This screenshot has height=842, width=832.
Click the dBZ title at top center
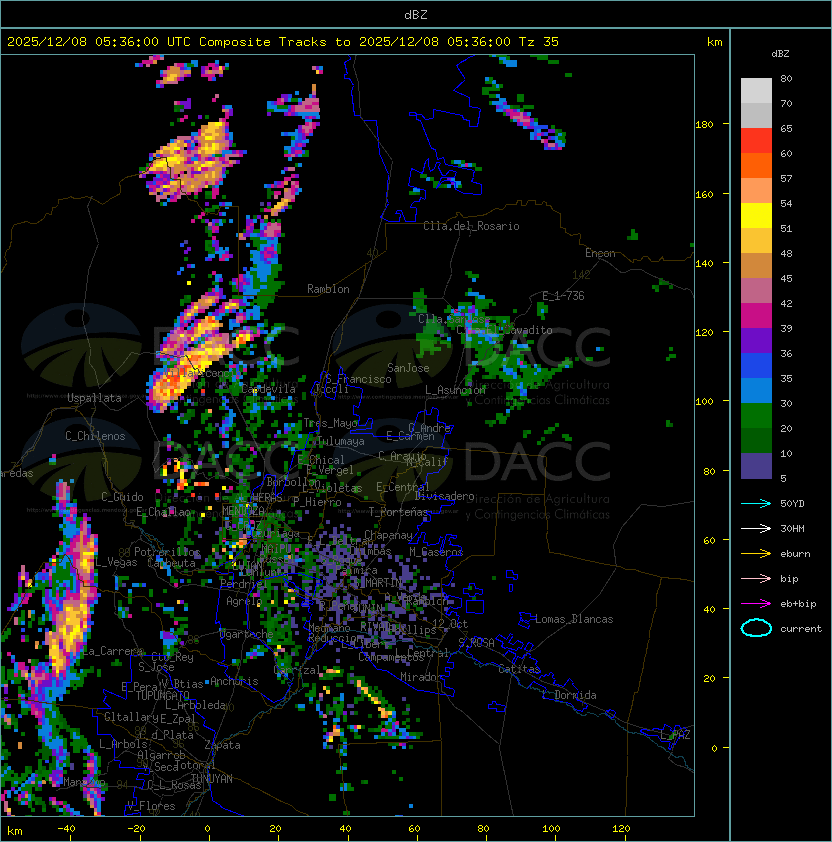pos(416,14)
